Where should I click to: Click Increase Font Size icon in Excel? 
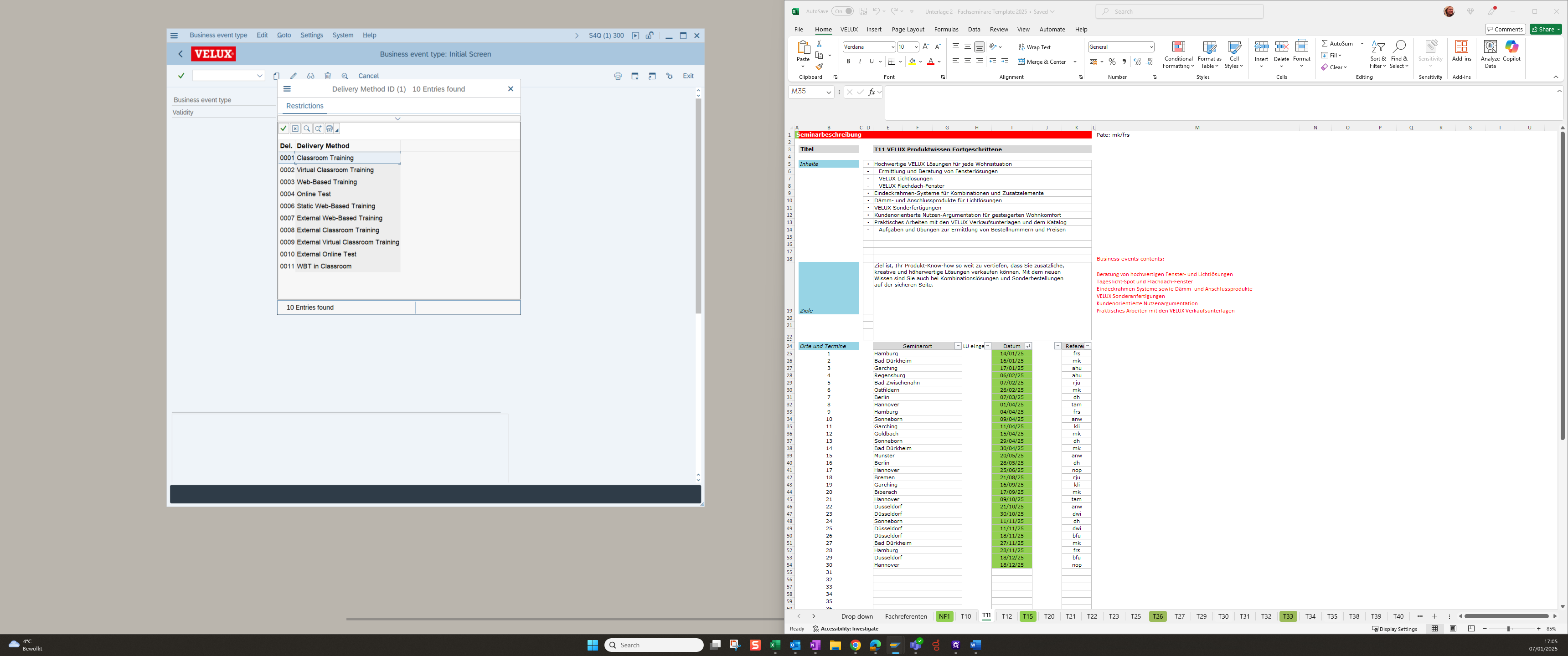(x=926, y=47)
